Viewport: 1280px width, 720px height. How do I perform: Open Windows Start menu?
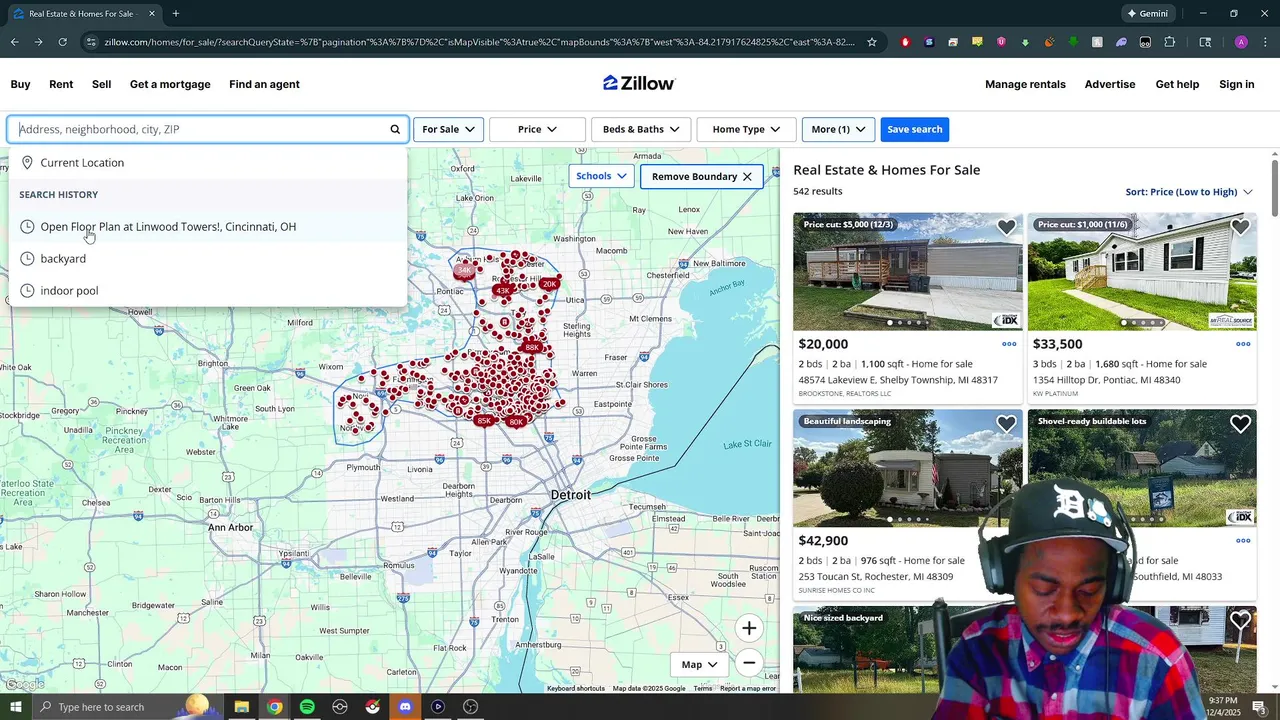15,707
